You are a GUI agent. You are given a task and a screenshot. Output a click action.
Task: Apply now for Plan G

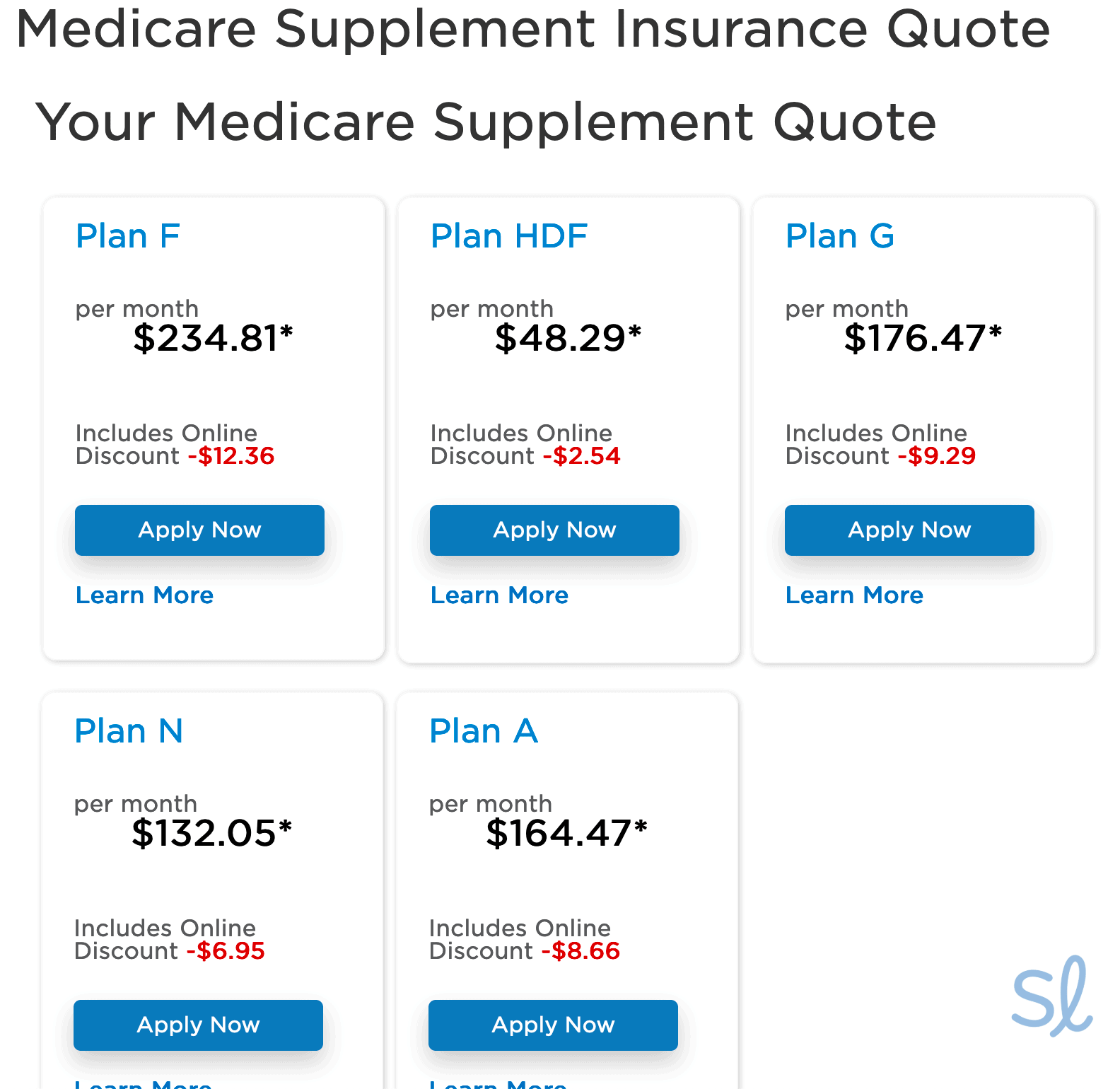click(x=909, y=530)
